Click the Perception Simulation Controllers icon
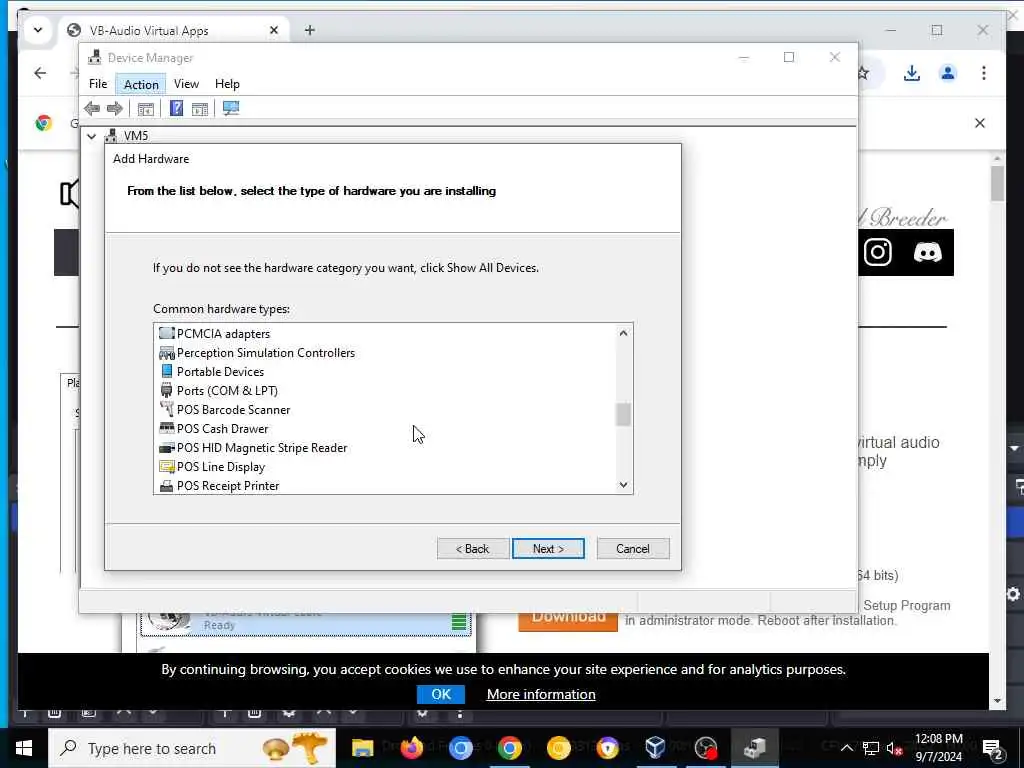This screenshot has width=1024, height=768. point(167,353)
